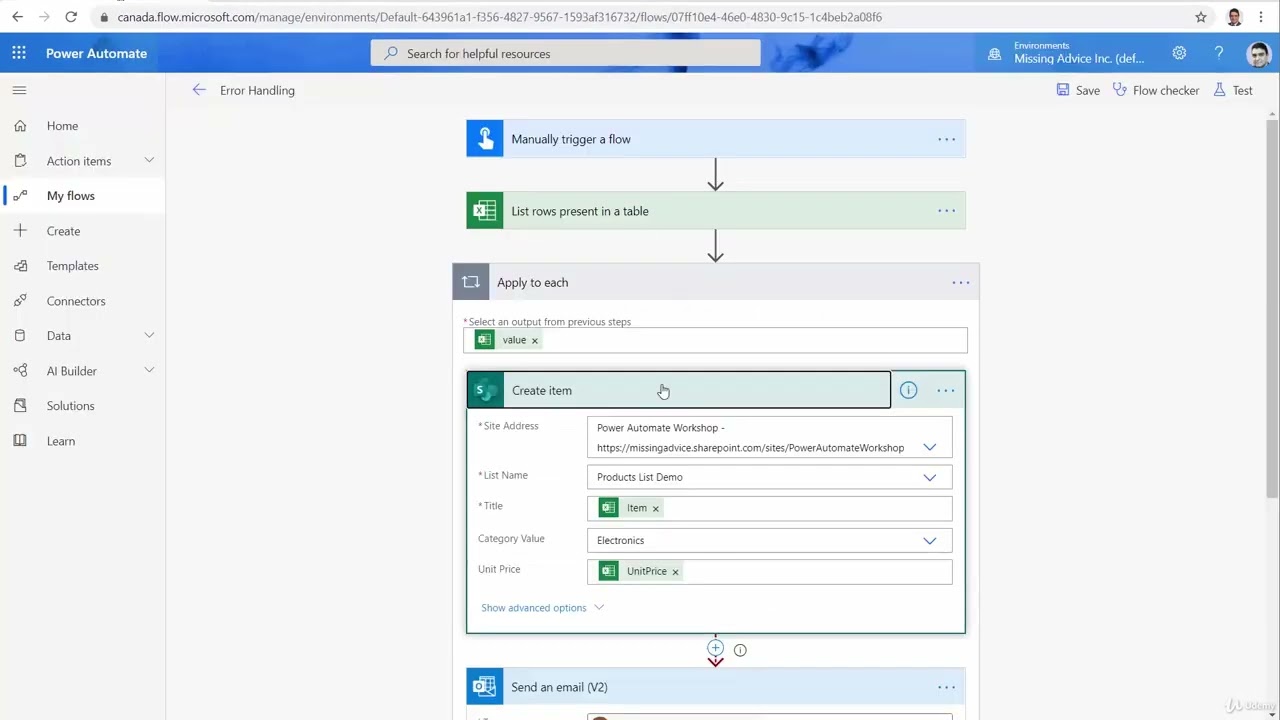Screen dimensions: 1280x720
Task: Open the menu dots on Manually trigger a flow
Action: pos(946,139)
